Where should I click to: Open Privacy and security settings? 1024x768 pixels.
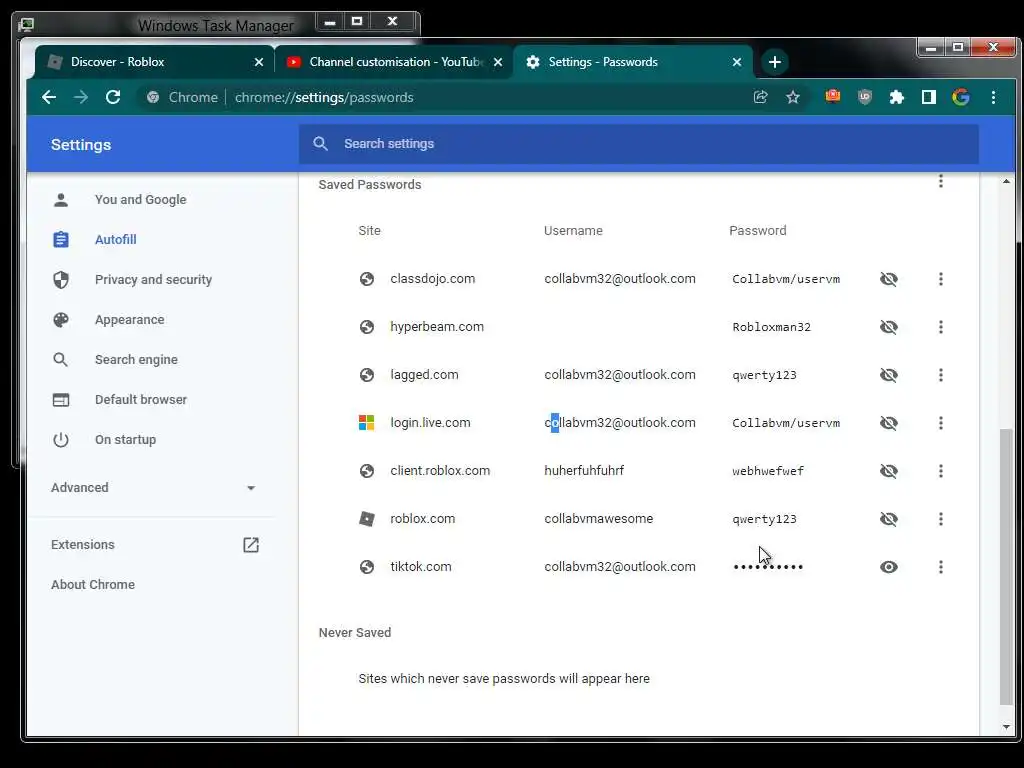153,280
